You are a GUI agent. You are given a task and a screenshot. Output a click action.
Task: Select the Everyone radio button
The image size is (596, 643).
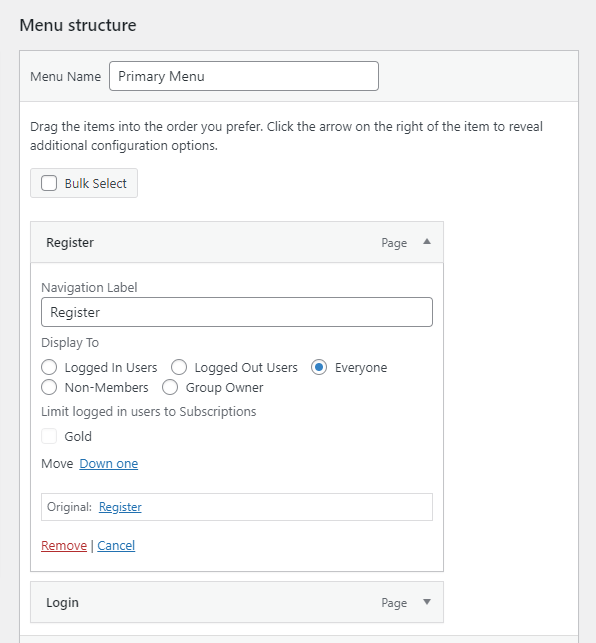319,367
